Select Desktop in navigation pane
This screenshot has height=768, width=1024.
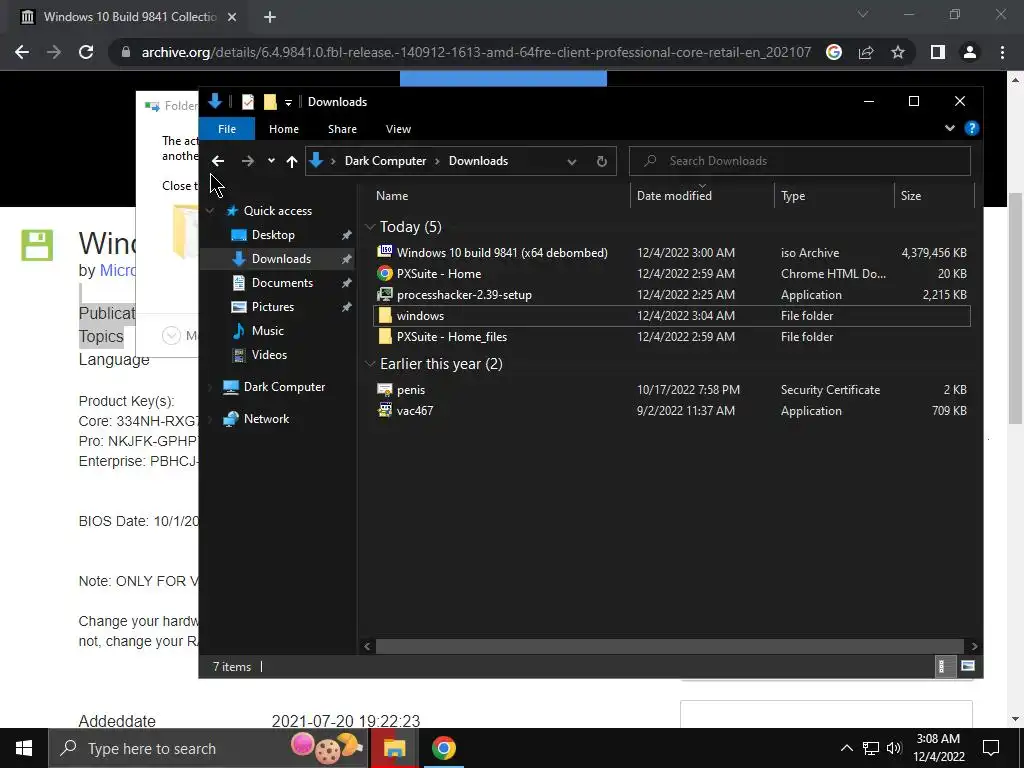click(x=273, y=235)
